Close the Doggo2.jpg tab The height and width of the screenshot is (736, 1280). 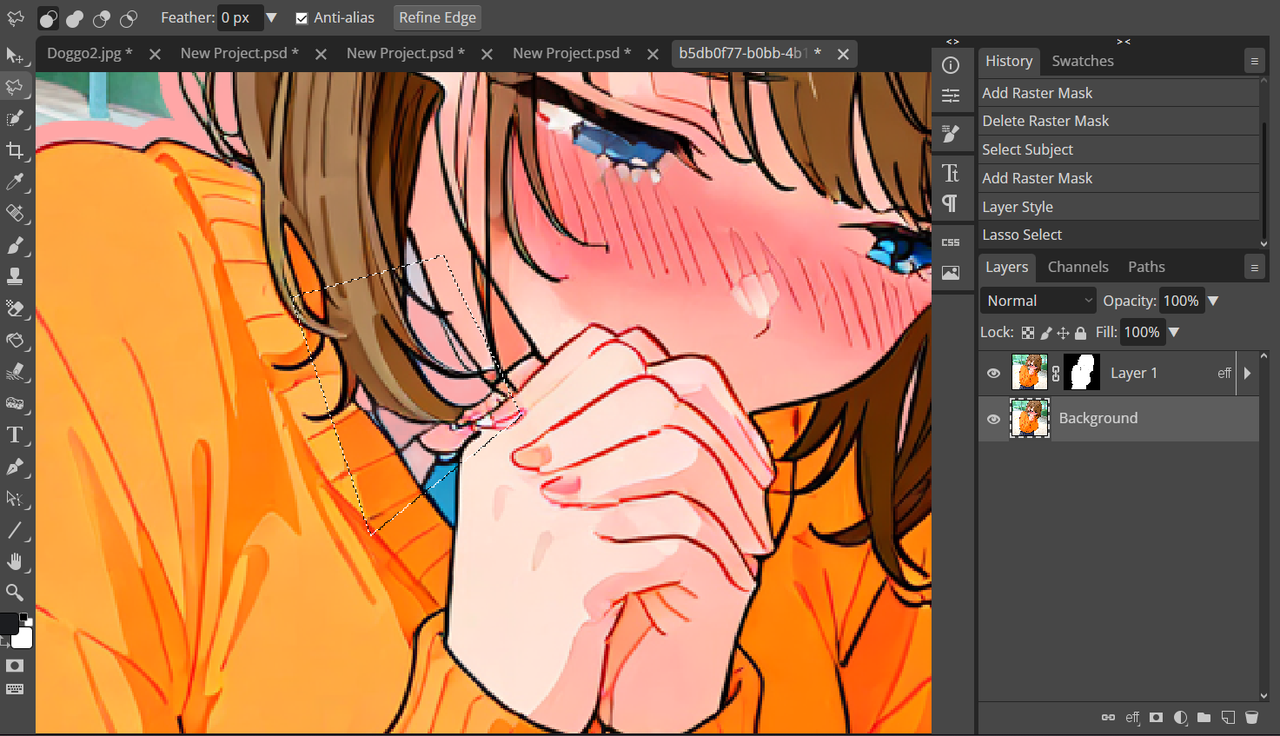(155, 54)
